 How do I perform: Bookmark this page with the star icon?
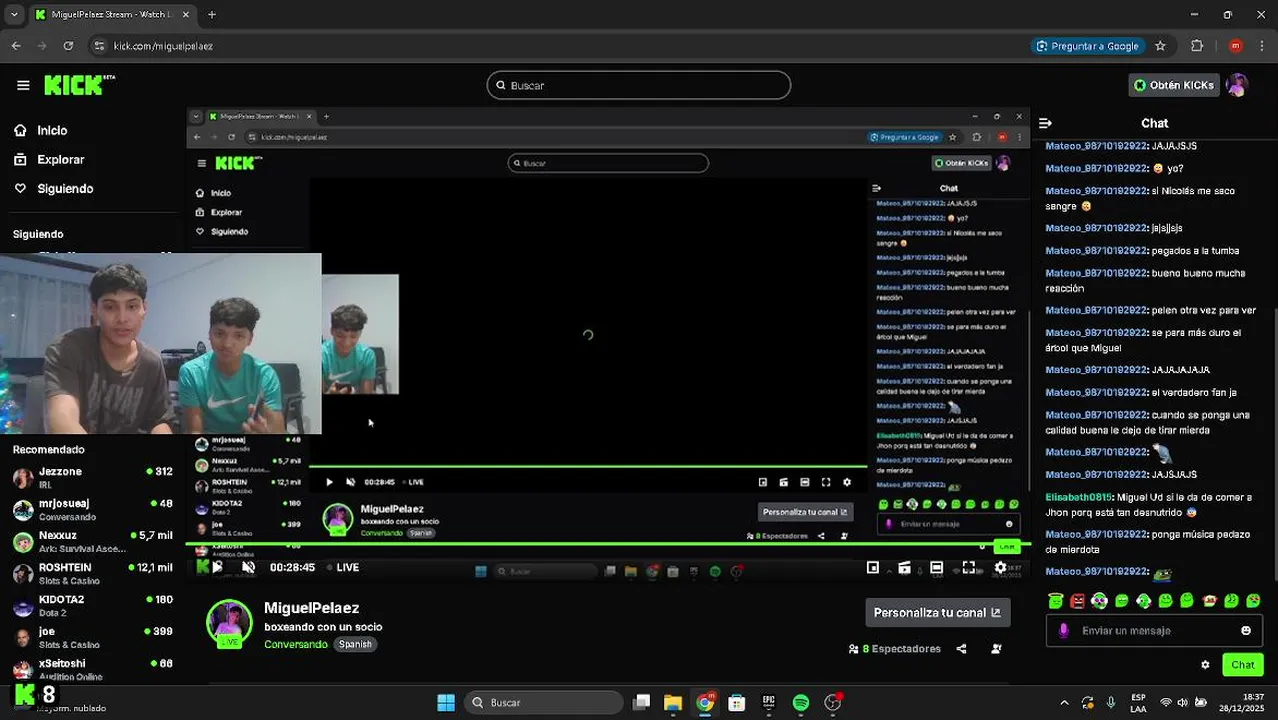coord(1160,46)
